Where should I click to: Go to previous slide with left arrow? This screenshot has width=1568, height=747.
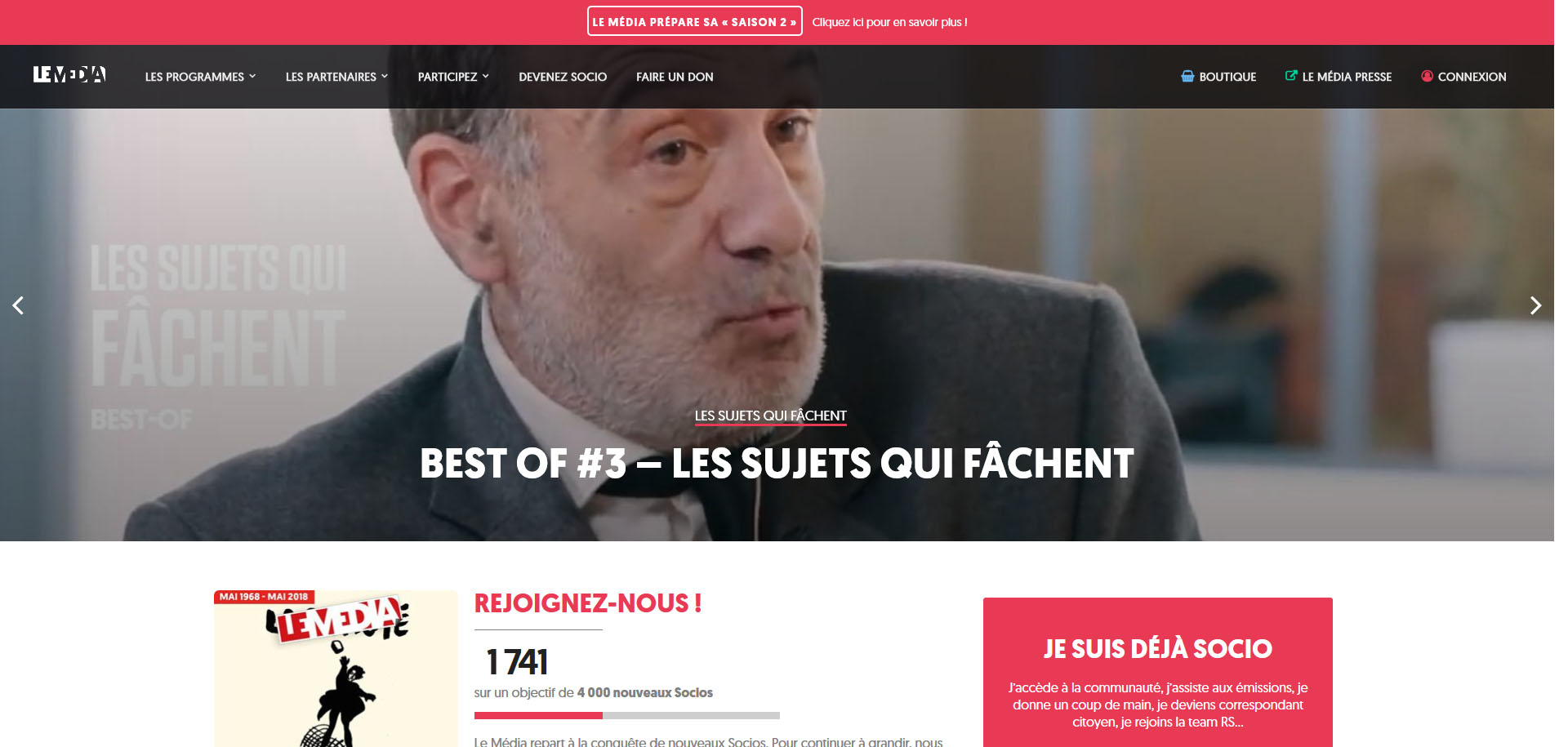tap(18, 305)
